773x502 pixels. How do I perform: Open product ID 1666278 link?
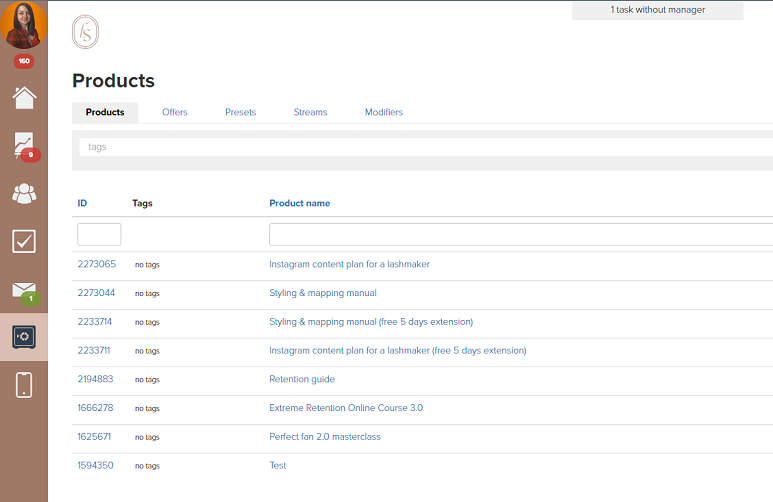click(95, 408)
